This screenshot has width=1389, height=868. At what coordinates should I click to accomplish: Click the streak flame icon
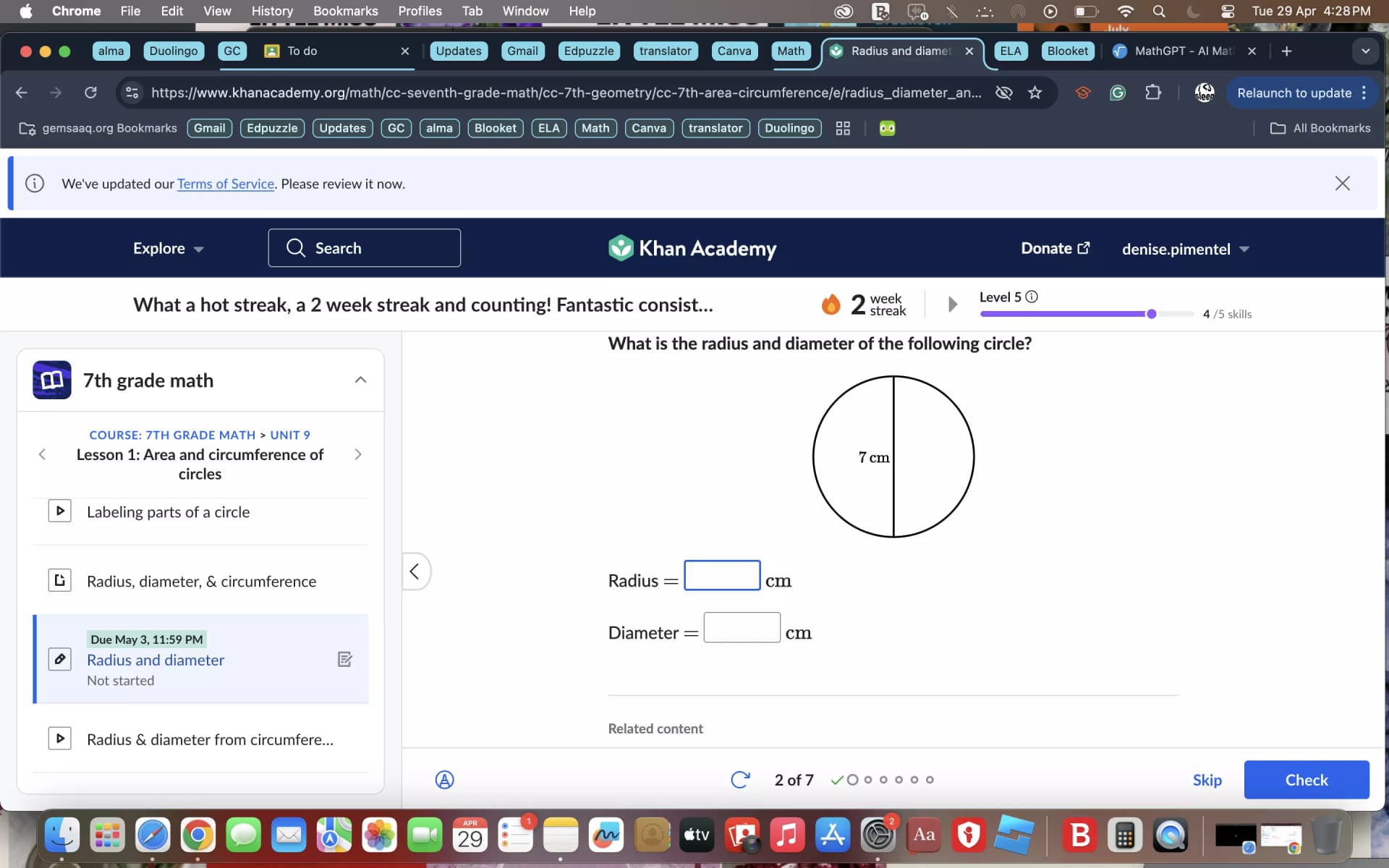[x=831, y=305]
